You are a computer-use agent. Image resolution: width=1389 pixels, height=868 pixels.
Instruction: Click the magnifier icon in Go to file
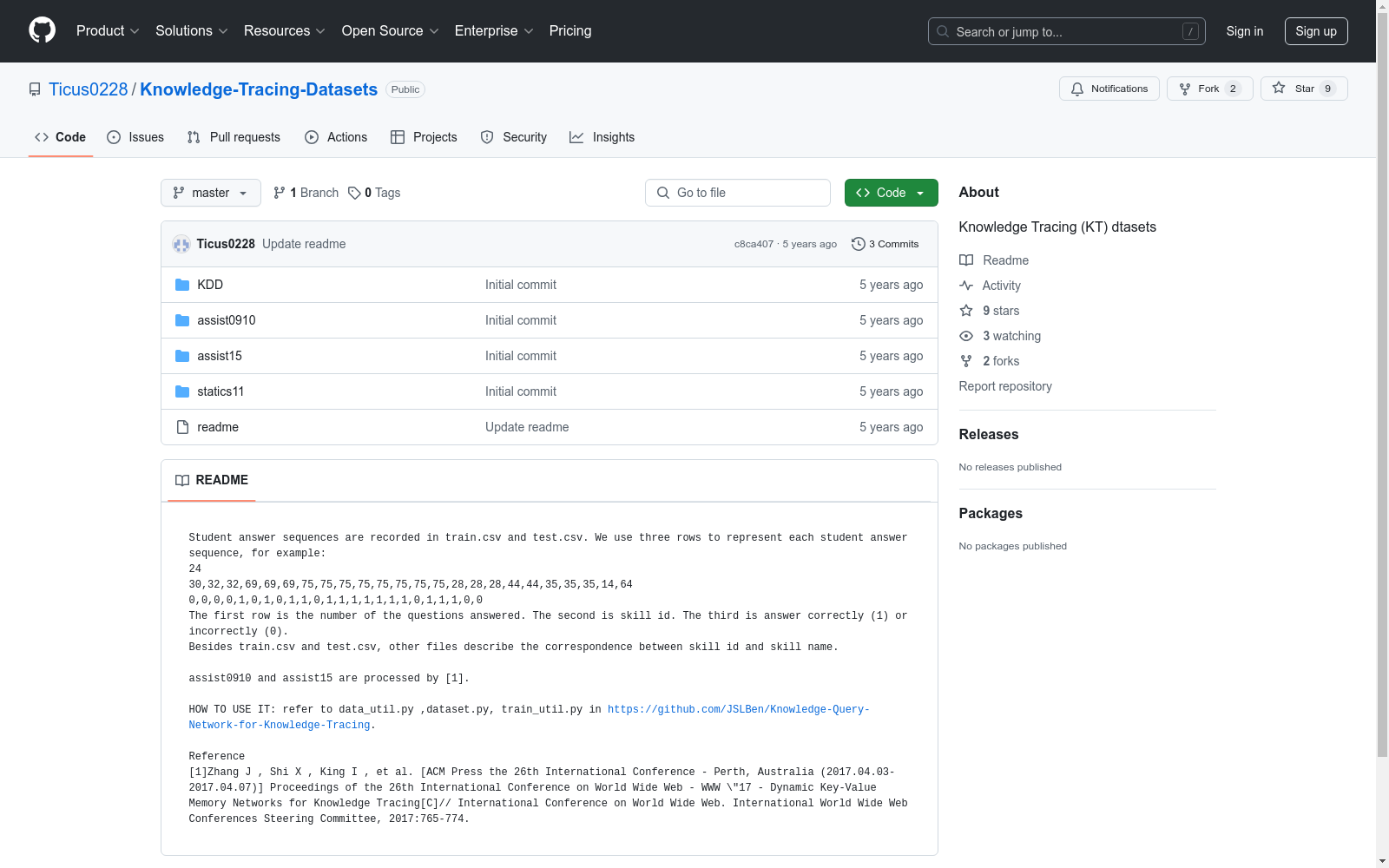tap(663, 193)
